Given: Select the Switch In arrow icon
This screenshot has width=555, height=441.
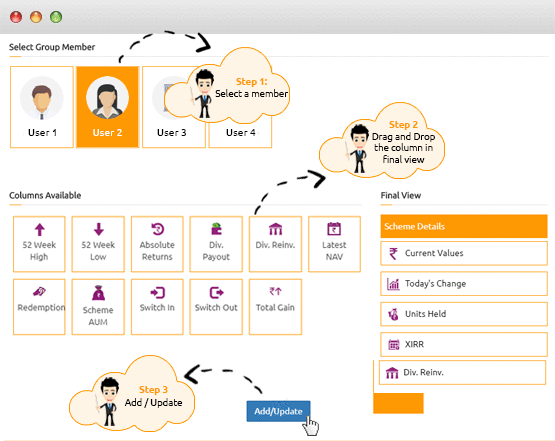Looking at the screenshot, I should [x=158, y=293].
